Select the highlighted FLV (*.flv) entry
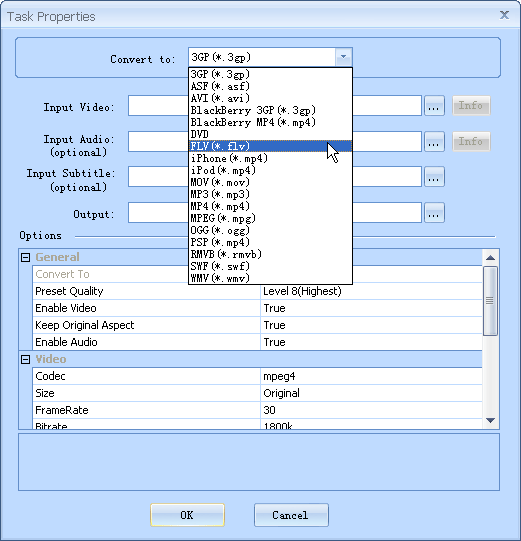Image resolution: width=521 pixels, height=541 pixels. pos(270,146)
